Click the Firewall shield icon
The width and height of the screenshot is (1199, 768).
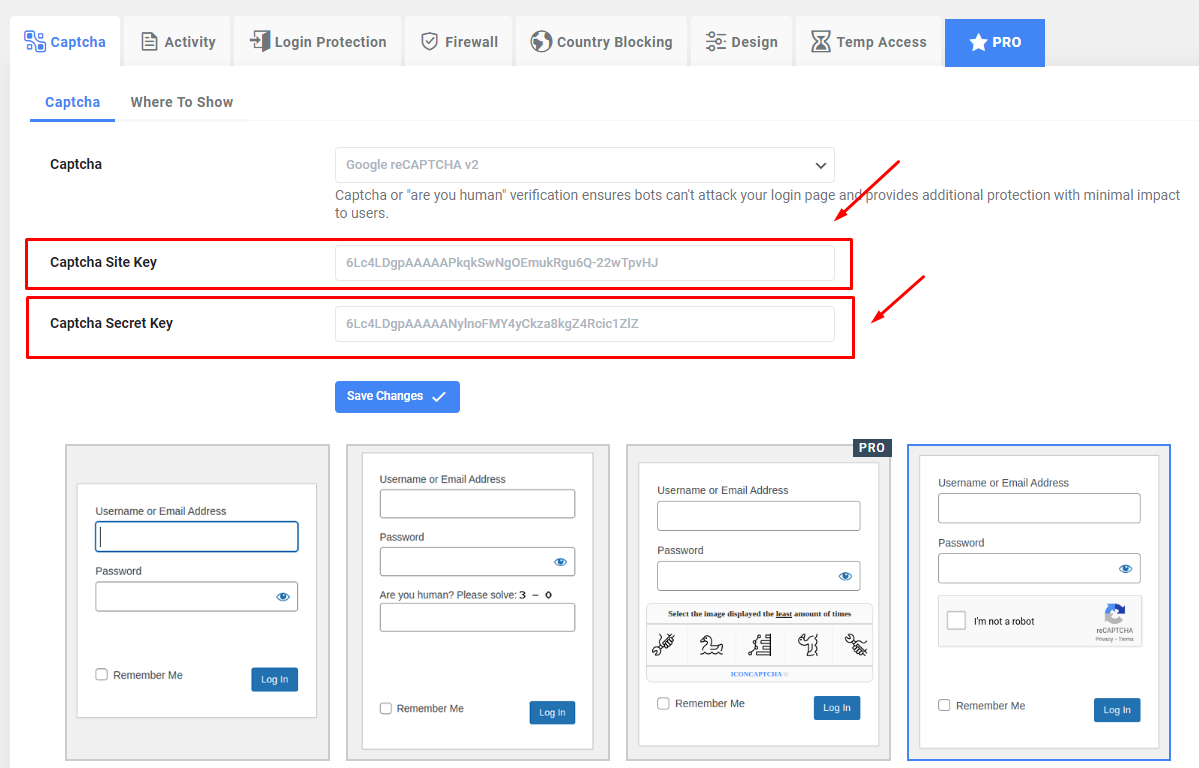(x=430, y=41)
